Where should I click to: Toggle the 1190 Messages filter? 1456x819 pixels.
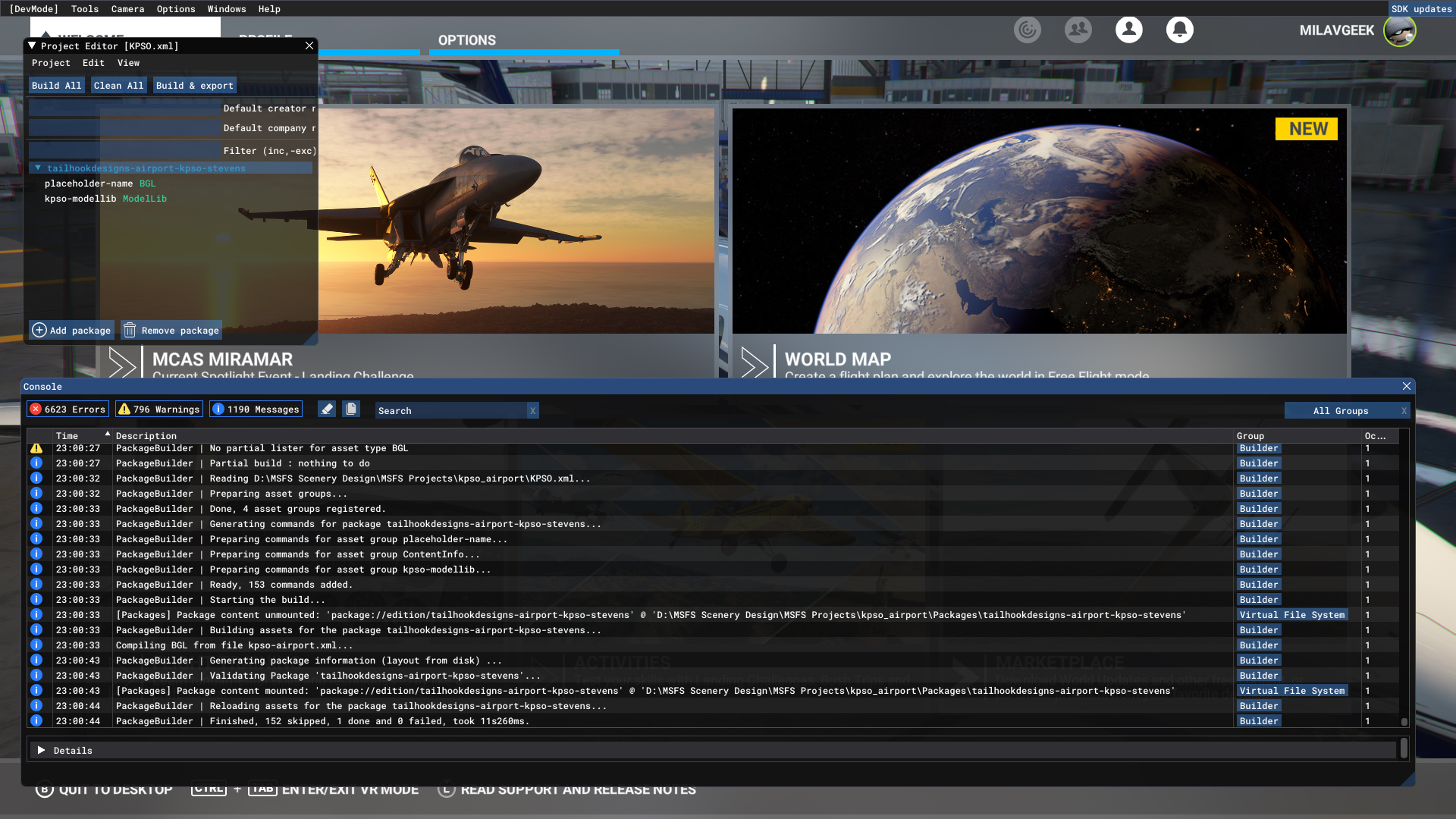pos(256,409)
